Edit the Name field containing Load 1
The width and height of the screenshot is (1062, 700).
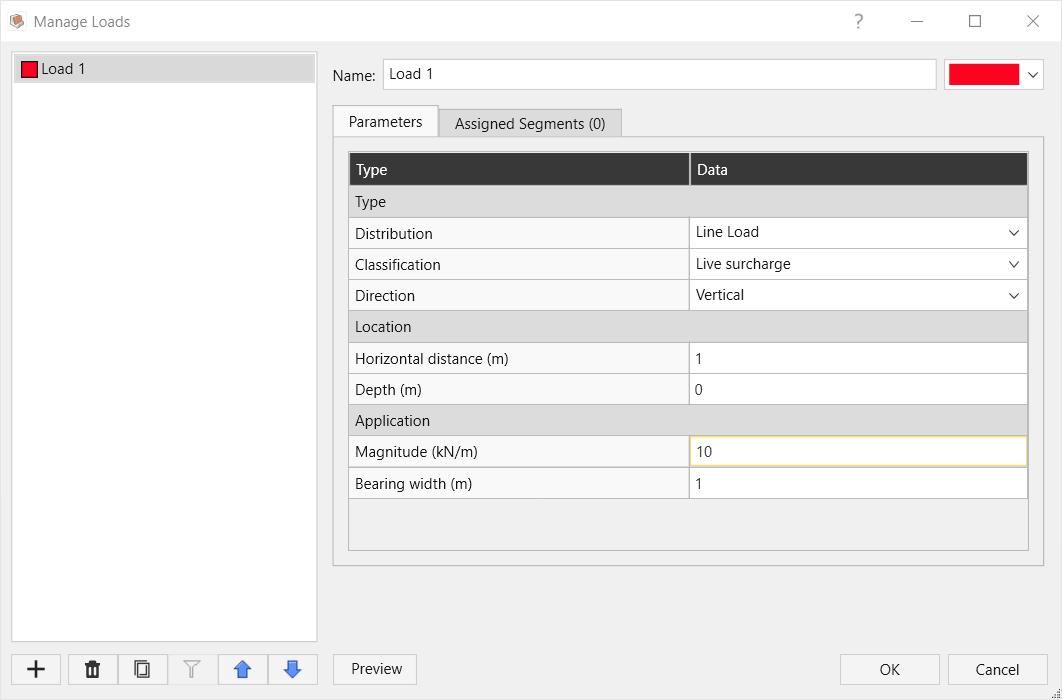660,74
